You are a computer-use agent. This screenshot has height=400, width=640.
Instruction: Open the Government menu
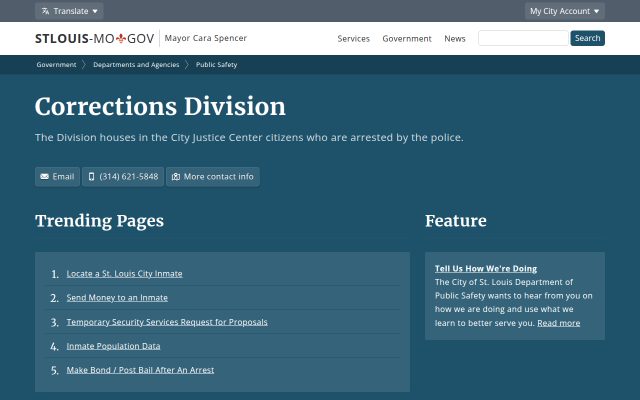(x=407, y=38)
